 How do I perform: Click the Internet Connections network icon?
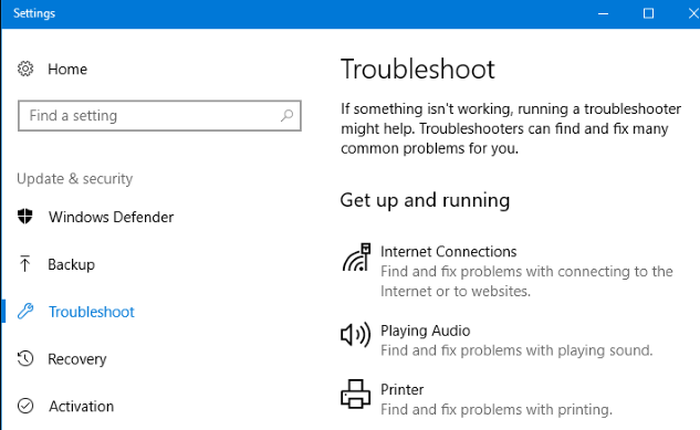click(x=357, y=258)
